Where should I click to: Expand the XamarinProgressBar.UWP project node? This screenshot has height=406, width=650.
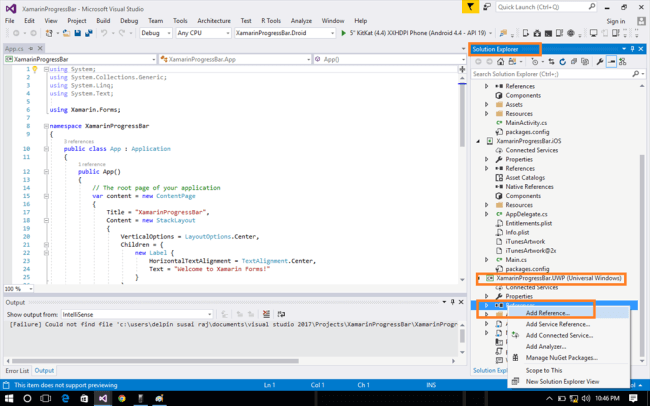(x=478, y=278)
